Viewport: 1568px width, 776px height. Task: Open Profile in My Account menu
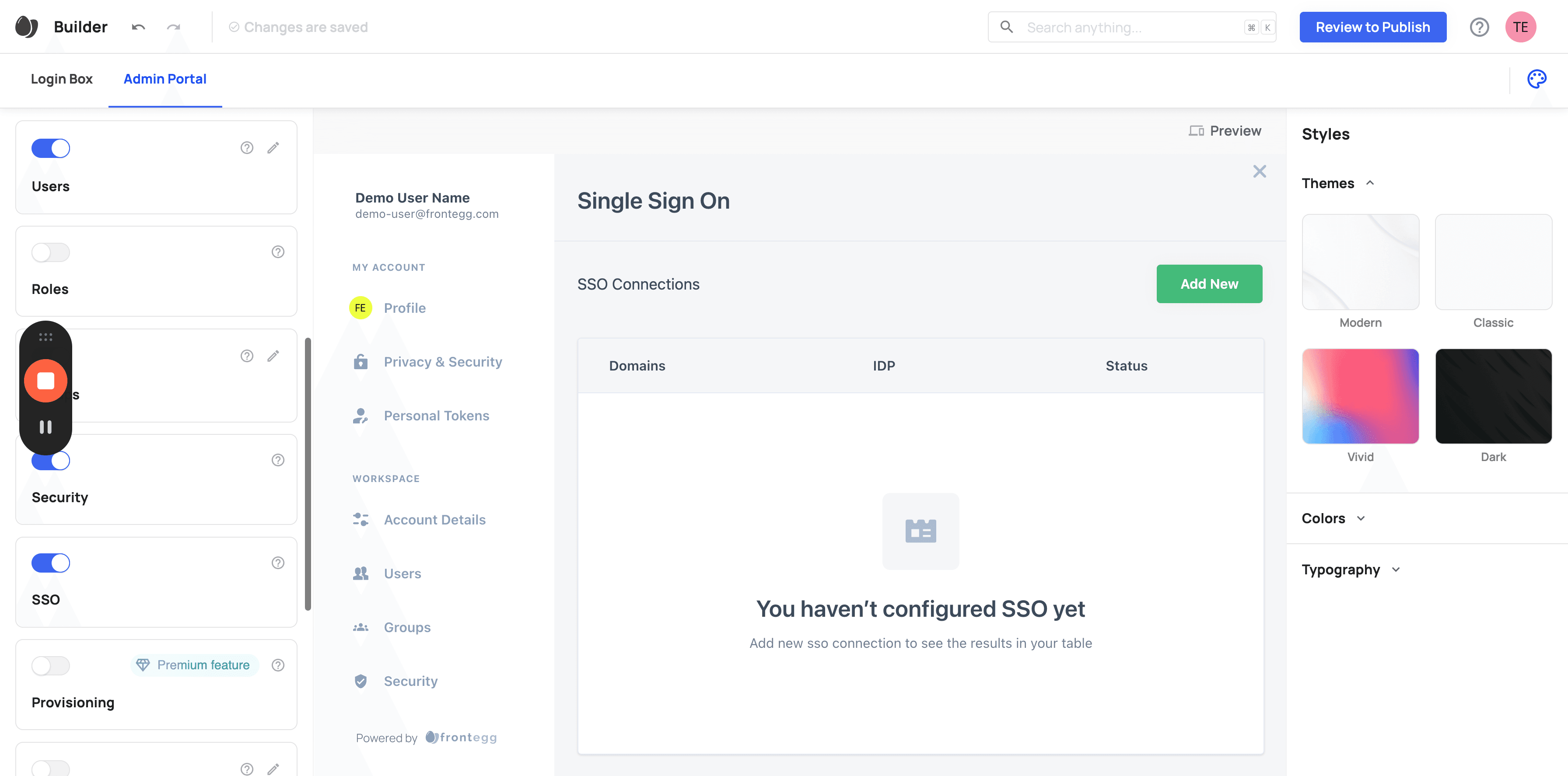click(404, 308)
